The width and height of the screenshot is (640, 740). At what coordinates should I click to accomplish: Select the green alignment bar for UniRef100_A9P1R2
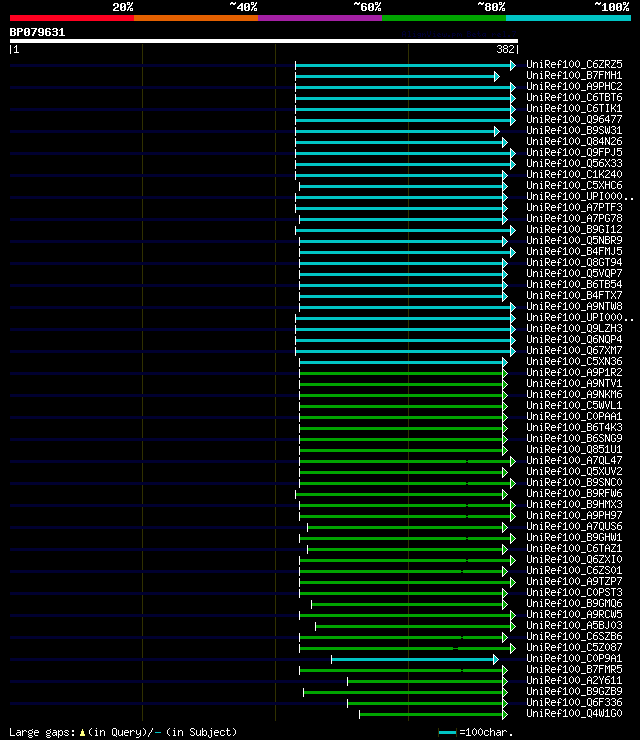[x=403, y=373]
